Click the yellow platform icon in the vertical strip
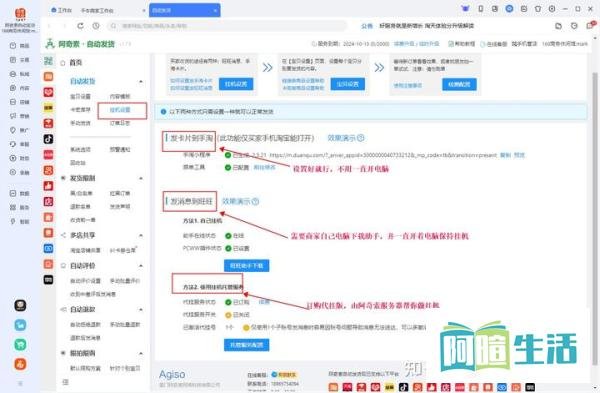Image resolution: width=600 pixels, height=393 pixels. (x=48, y=108)
